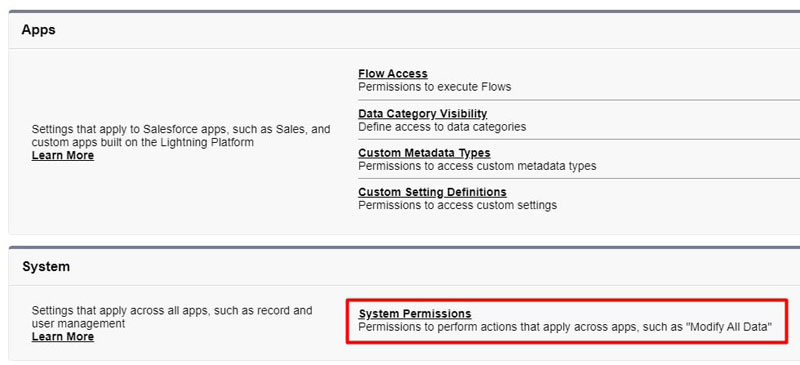Viewport: 800px width, 365px height.
Task: Open Data Category Visibility settings
Action: point(422,113)
